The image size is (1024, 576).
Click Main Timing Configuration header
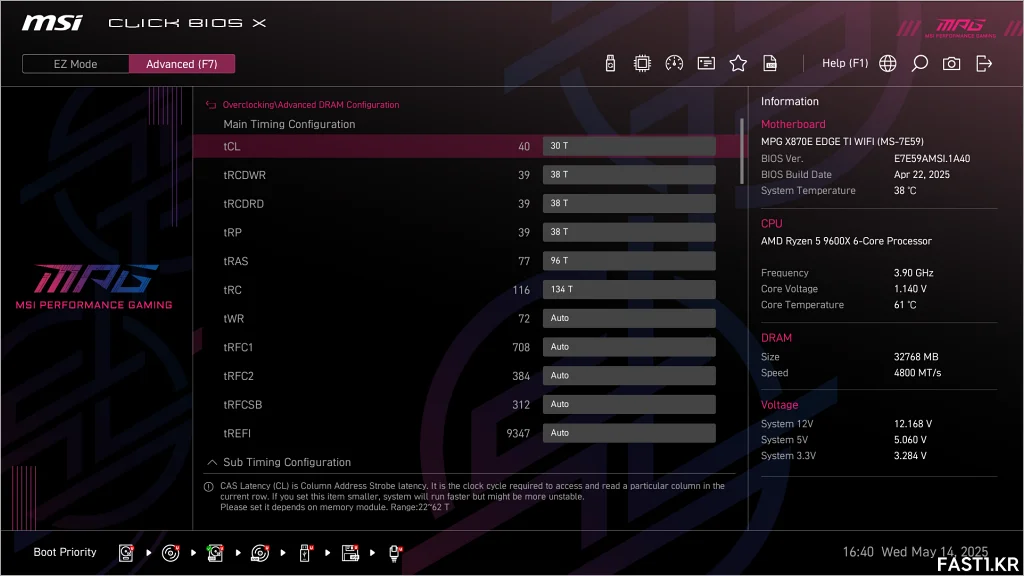pyautogui.click(x=289, y=124)
